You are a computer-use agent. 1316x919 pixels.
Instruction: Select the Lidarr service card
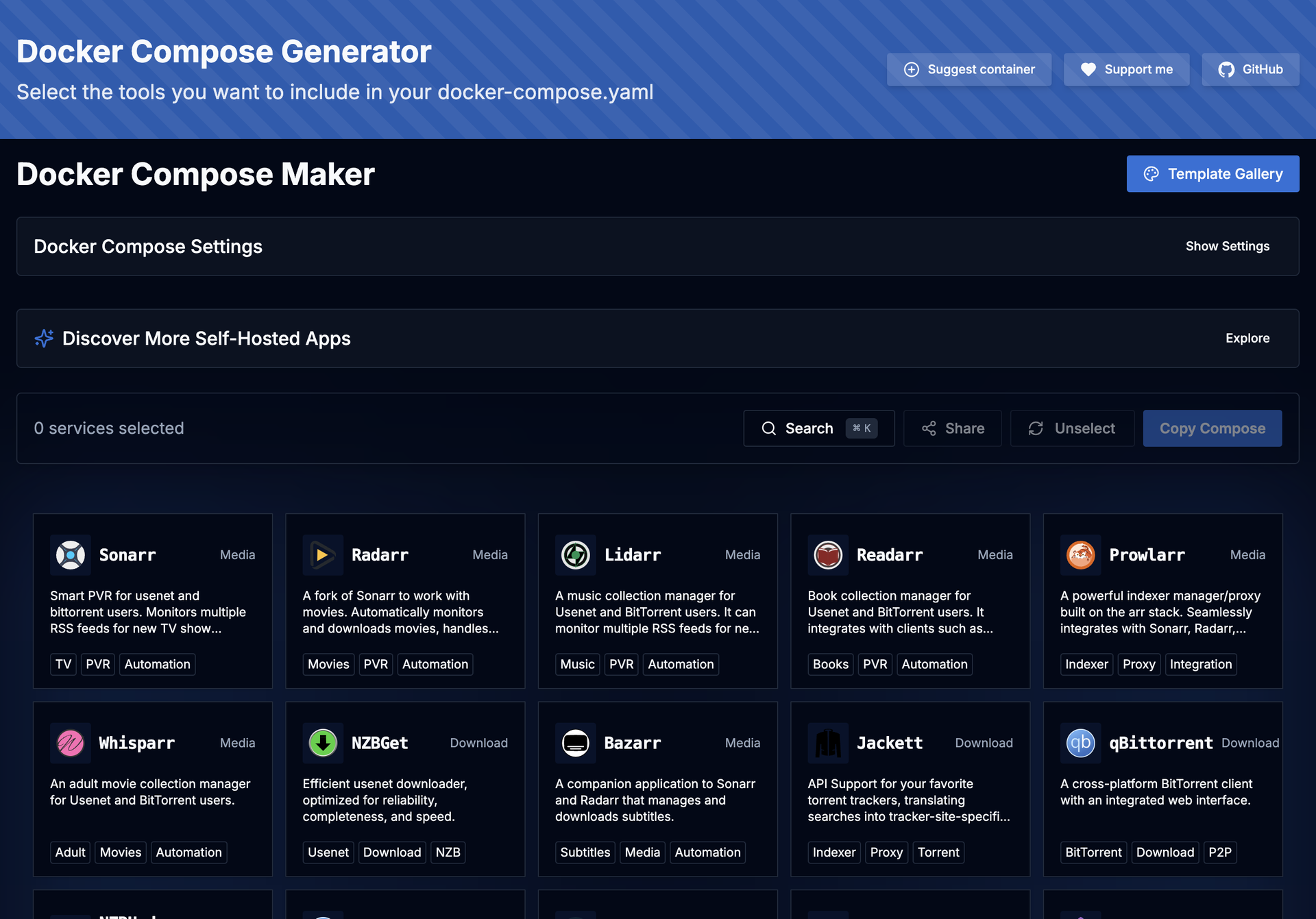coord(658,601)
